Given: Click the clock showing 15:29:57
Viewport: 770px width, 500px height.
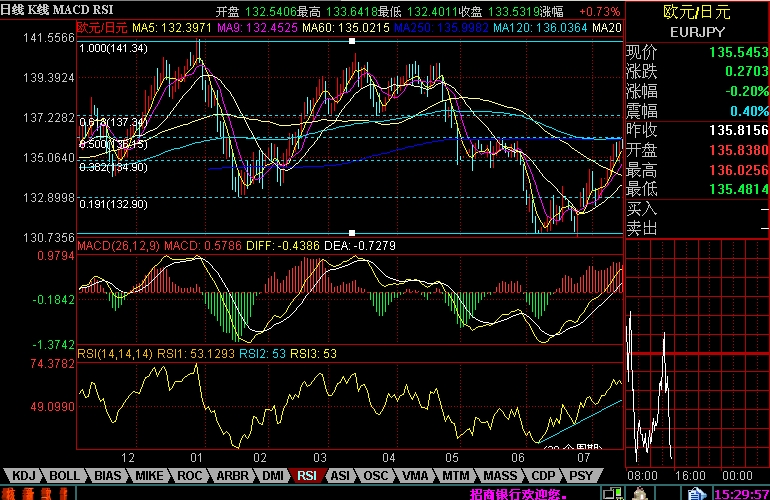Looking at the screenshot, I should (742, 494).
